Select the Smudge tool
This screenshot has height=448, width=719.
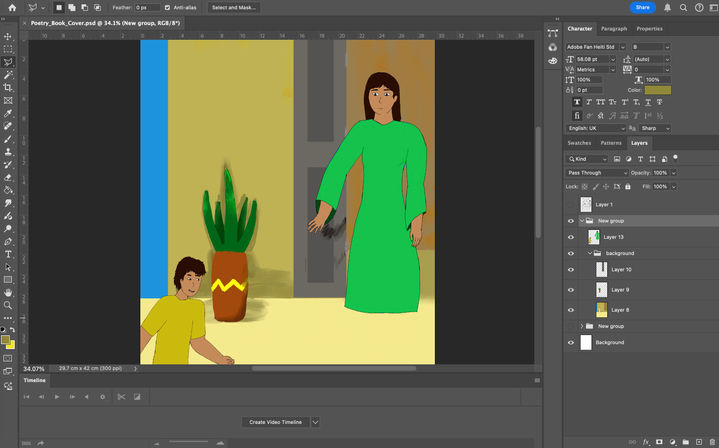click(x=8, y=203)
